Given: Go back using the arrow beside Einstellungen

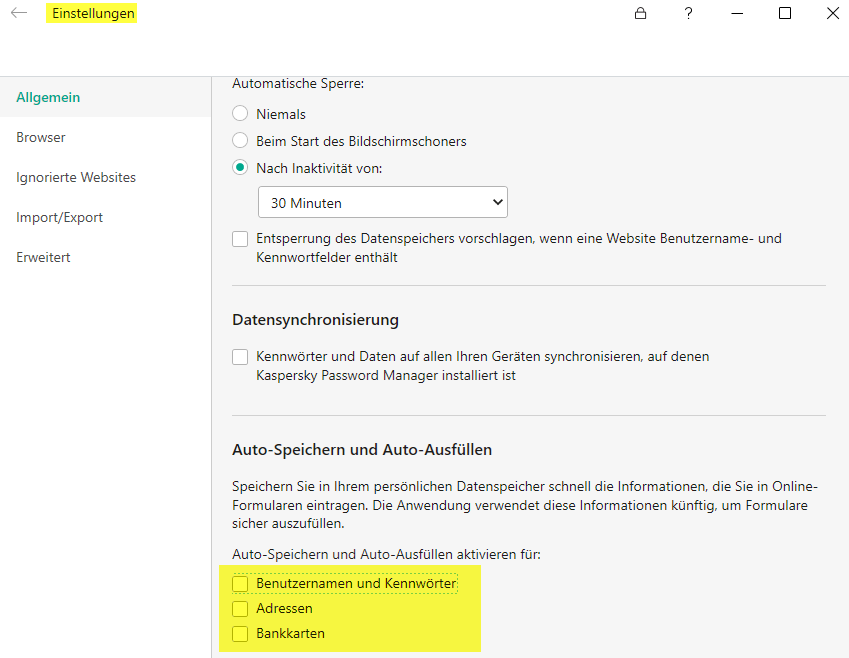Looking at the screenshot, I should pyautogui.click(x=19, y=14).
